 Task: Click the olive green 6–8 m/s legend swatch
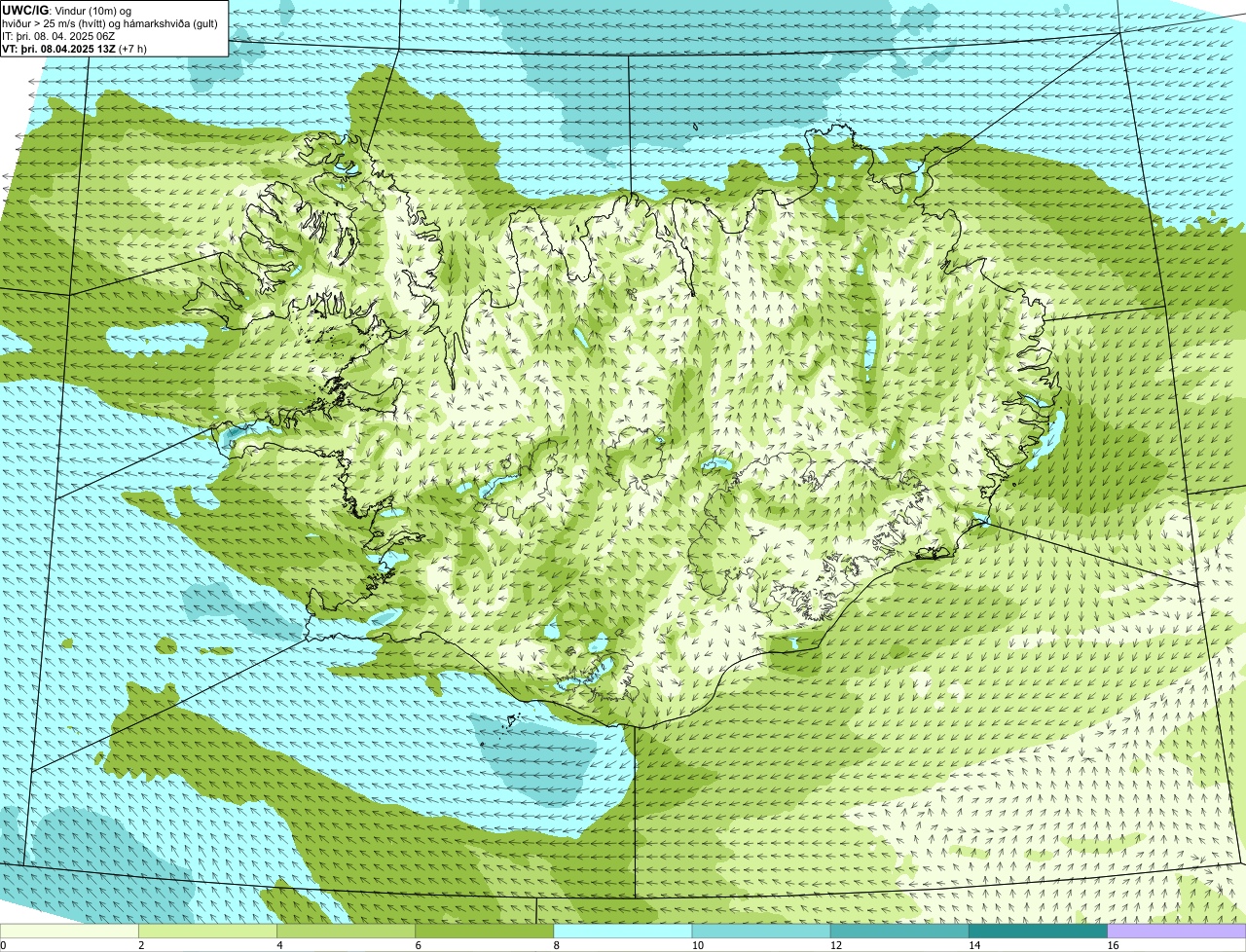click(x=484, y=931)
